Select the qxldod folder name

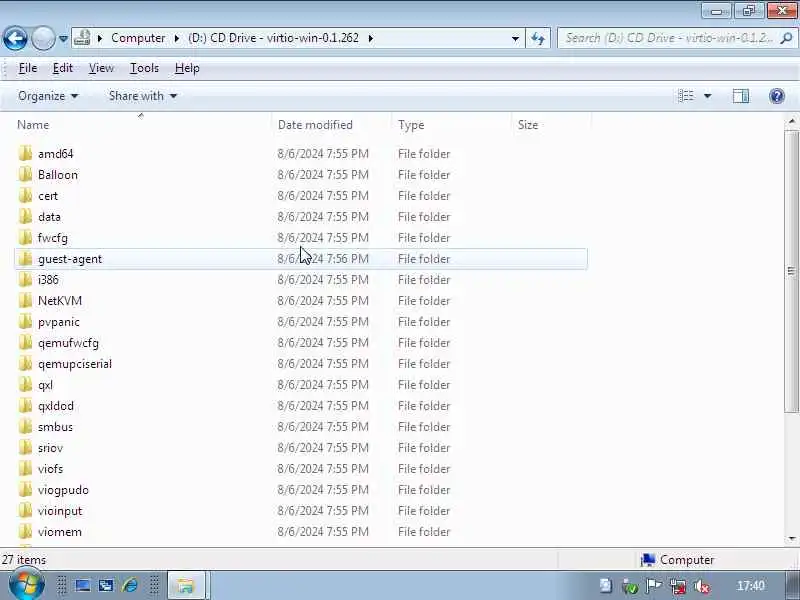point(56,406)
